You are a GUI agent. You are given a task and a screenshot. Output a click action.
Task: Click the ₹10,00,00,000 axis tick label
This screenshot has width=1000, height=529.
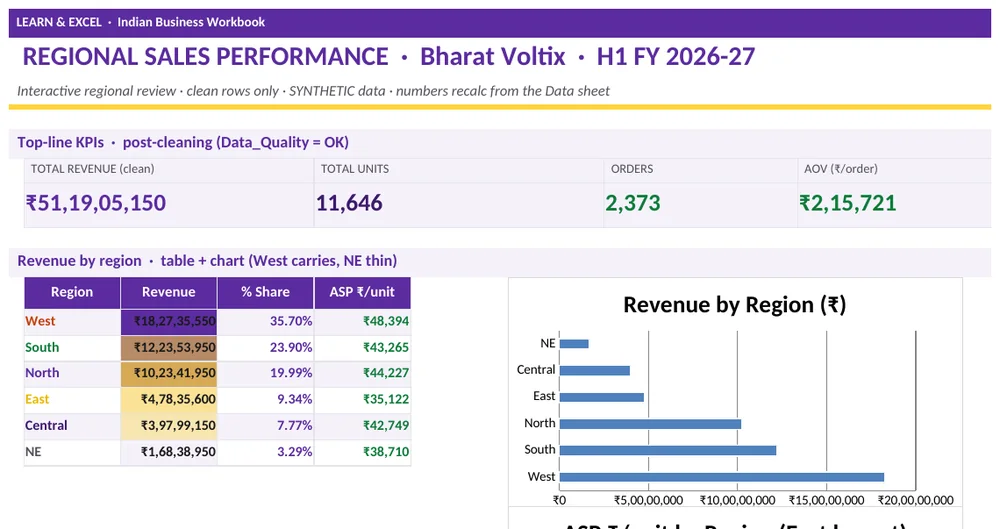click(738, 500)
